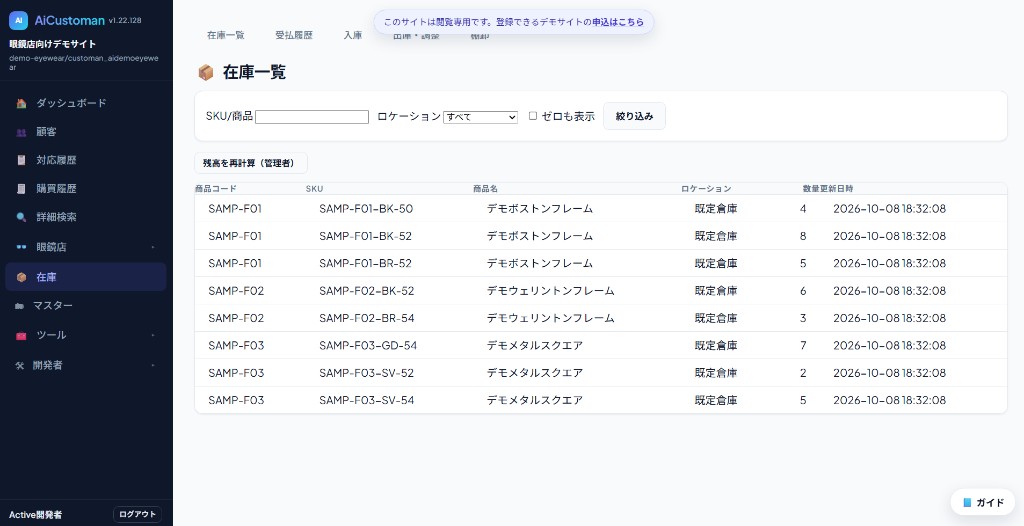1024x526 pixels.
Task: Click quantity 3 in SAMP-F02-BR-54 row
Action: click(x=803, y=319)
